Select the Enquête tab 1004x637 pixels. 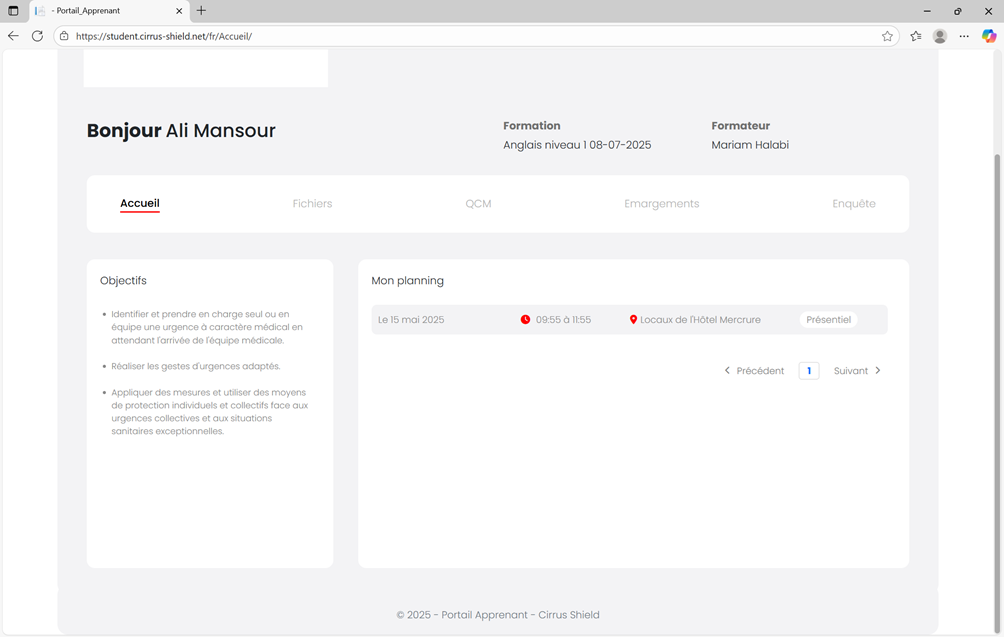pyautogui.click(x=853, y=204)
